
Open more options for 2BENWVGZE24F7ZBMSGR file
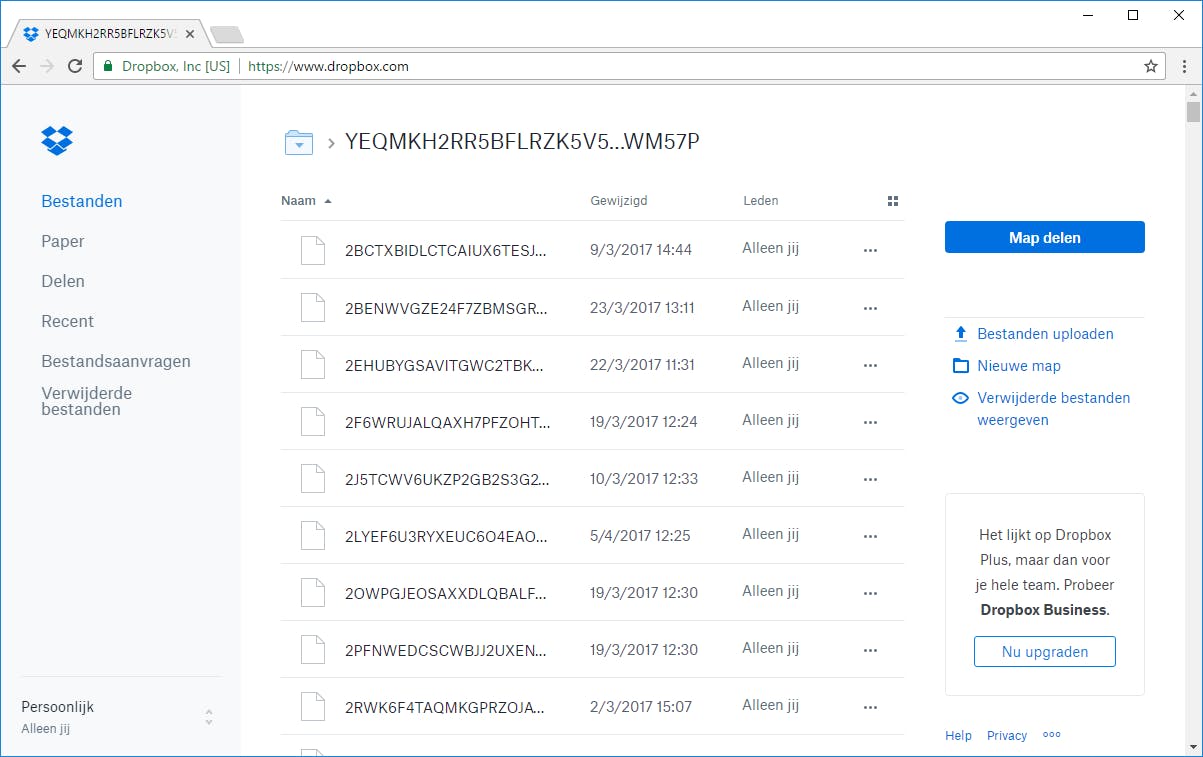tap(870, 308)
